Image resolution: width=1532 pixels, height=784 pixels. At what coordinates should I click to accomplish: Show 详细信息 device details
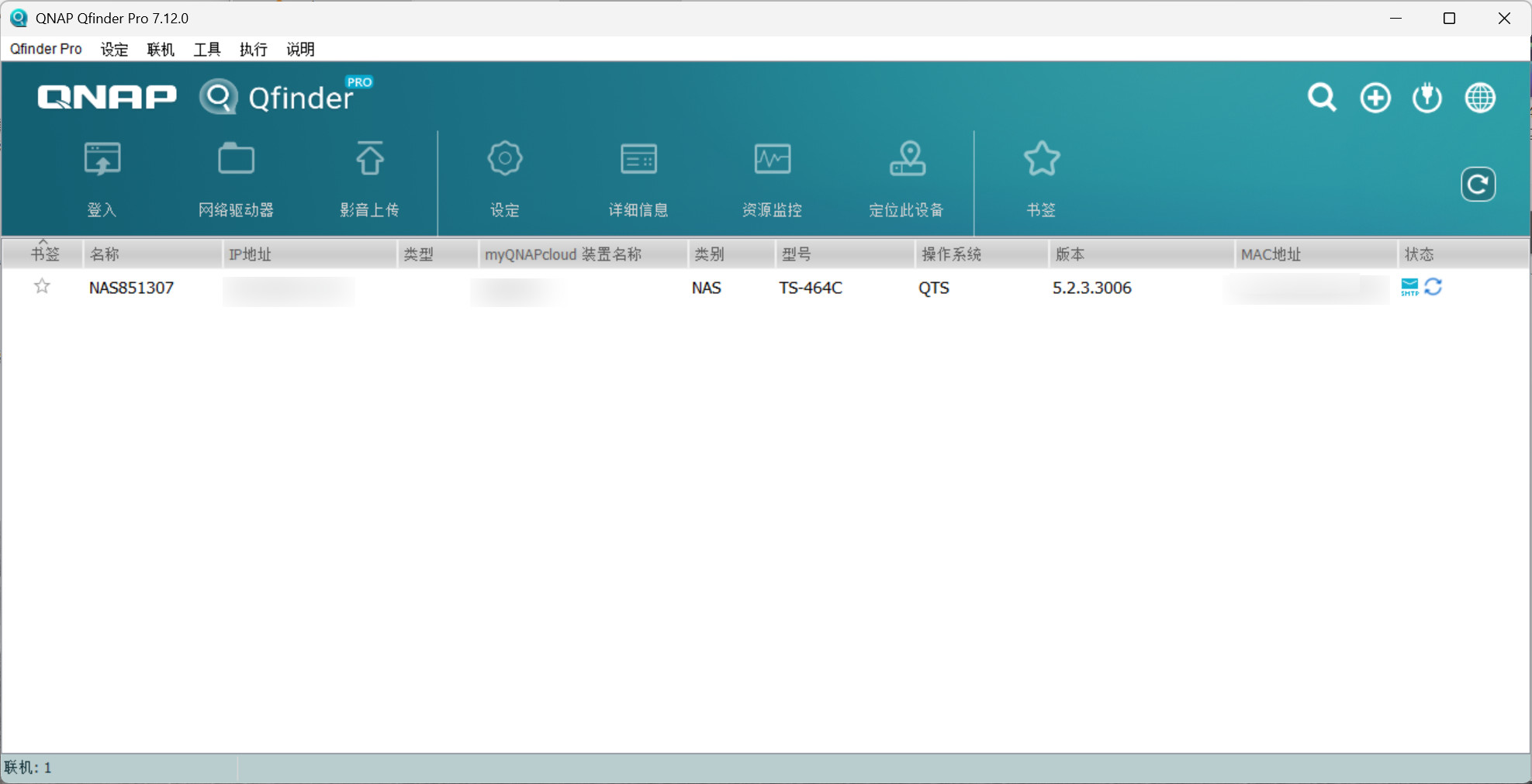coord(638,159)
